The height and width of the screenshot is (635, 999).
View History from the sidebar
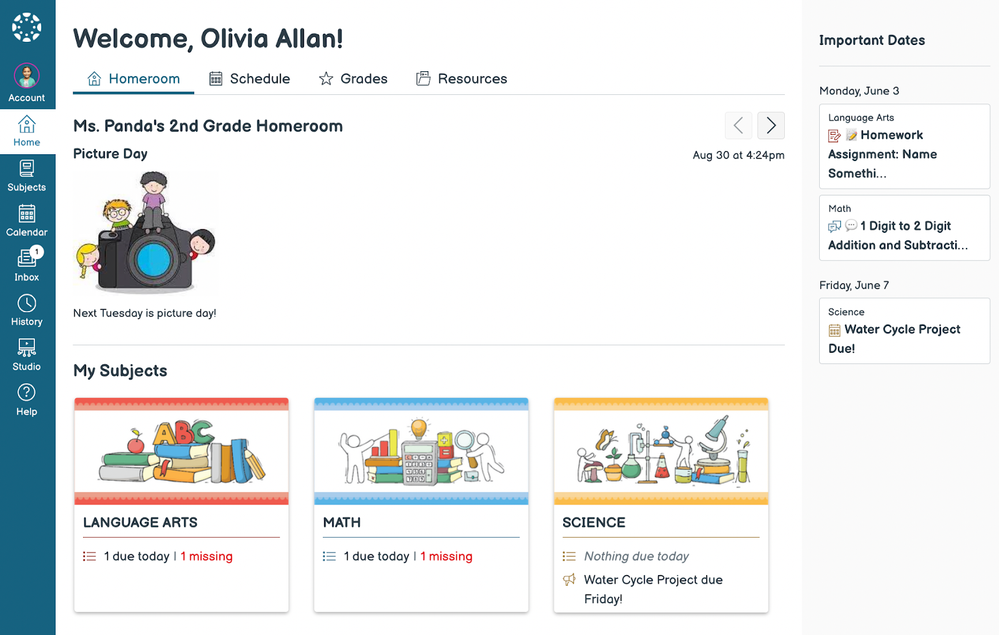click(27, 310)
